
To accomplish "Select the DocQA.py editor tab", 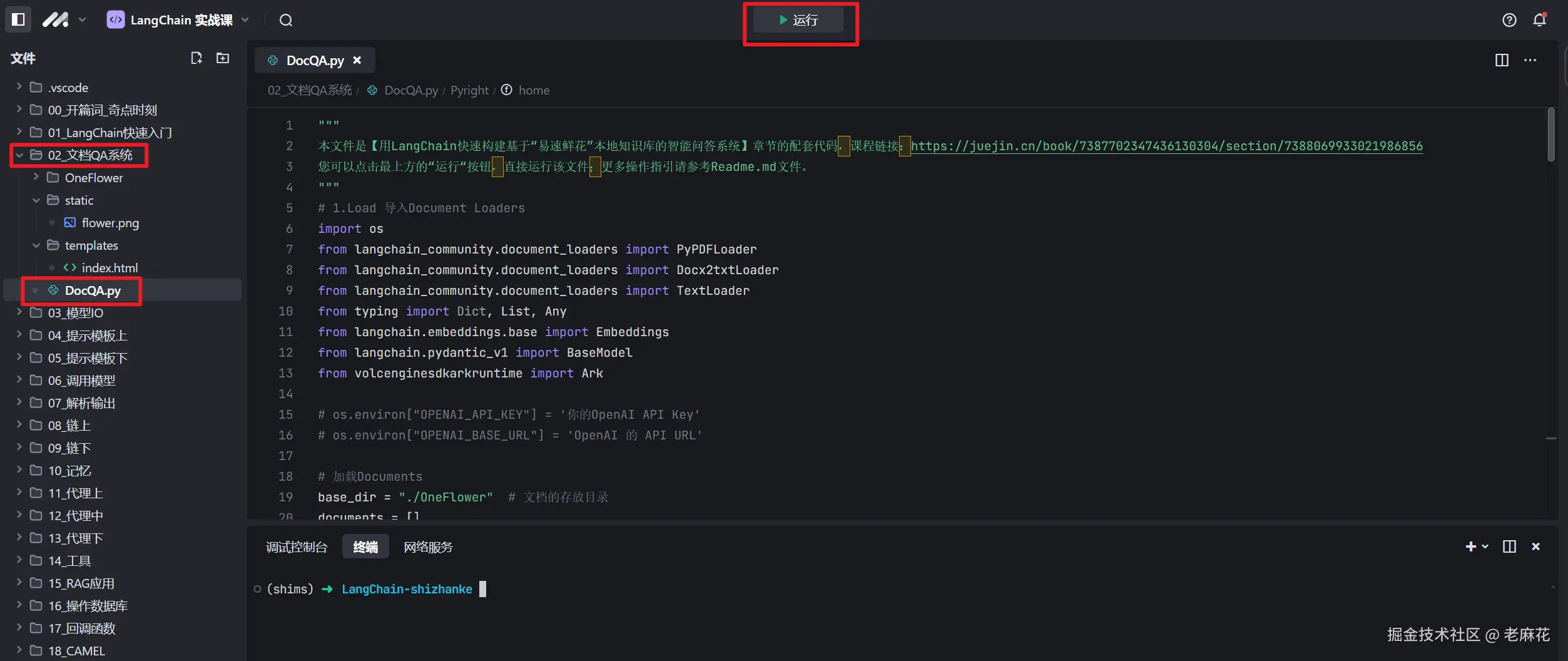I will pos(315,60).
